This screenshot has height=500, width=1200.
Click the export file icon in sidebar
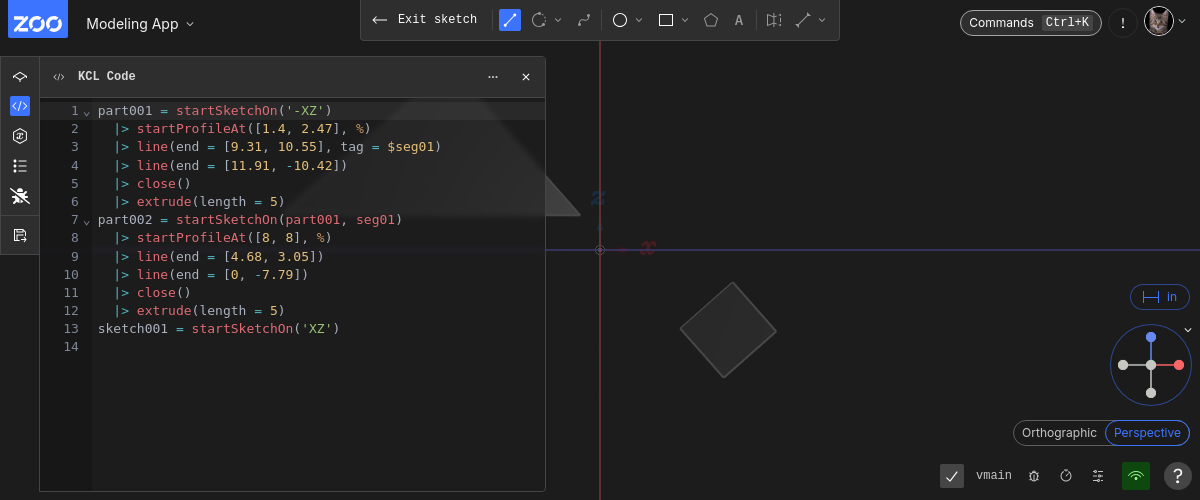pyautogui.click(x=20, y=235)
